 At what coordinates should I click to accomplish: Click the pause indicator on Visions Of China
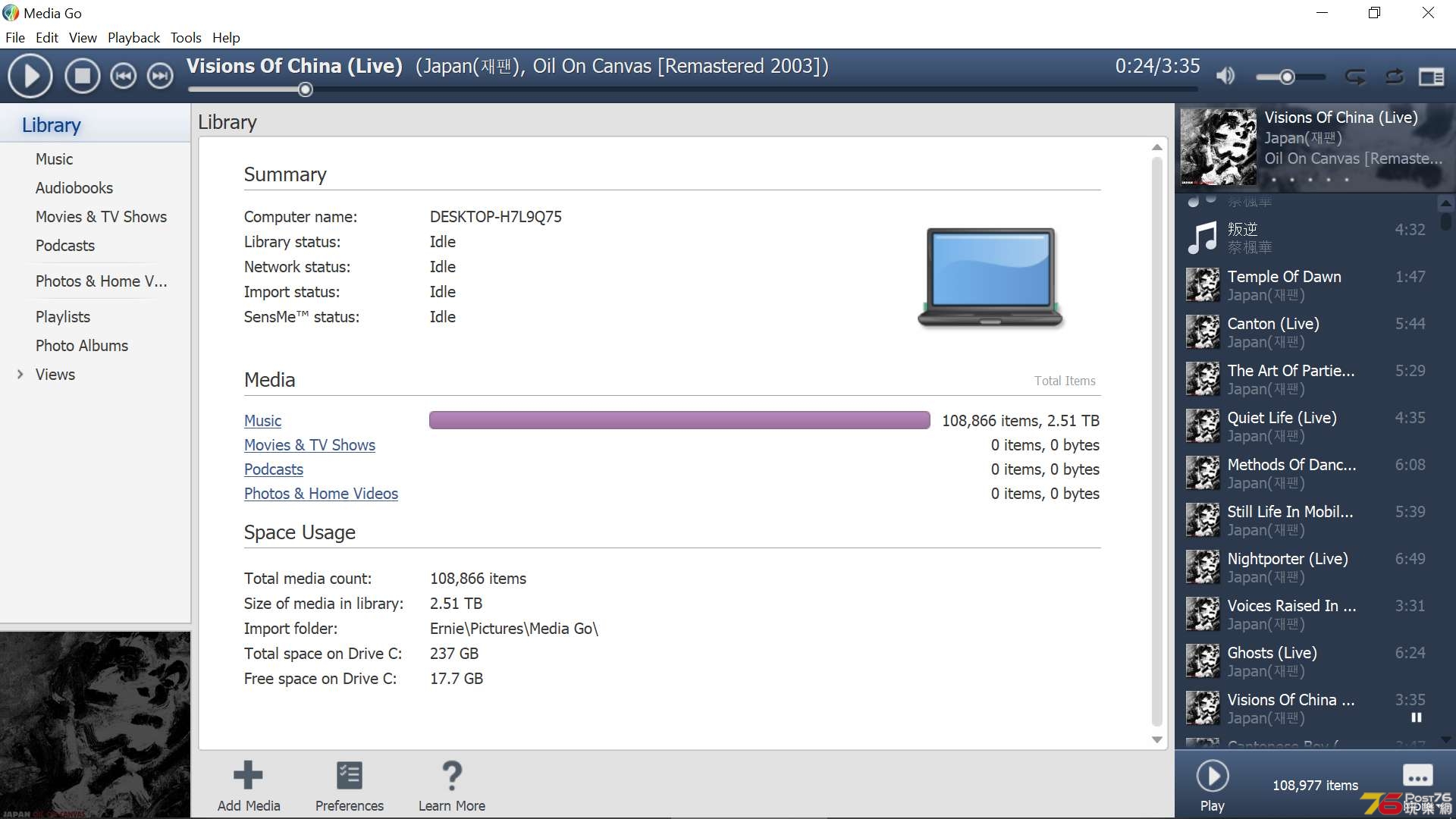pos(1416,717)
